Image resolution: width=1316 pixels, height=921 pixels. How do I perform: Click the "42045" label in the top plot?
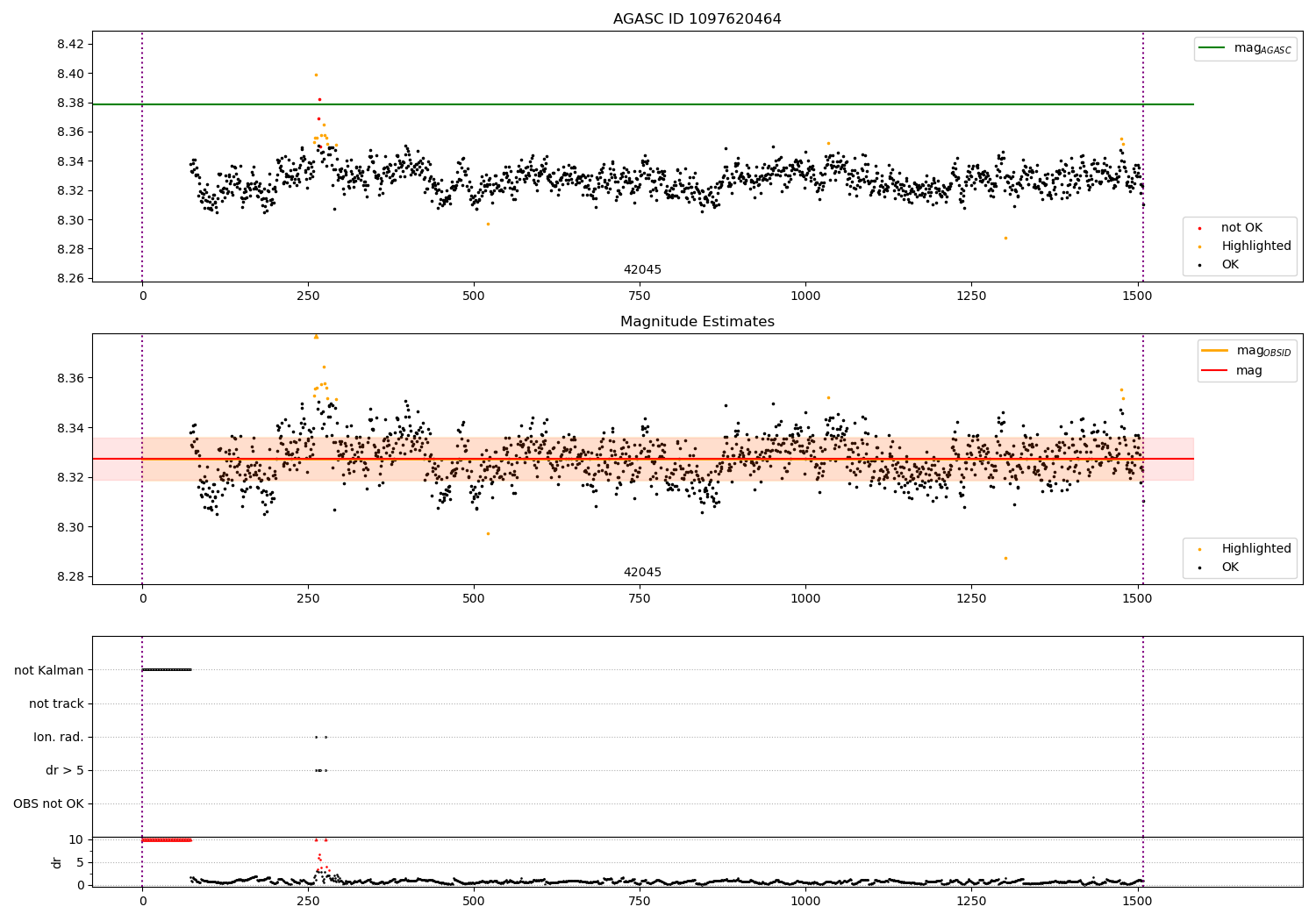[642, 269]
